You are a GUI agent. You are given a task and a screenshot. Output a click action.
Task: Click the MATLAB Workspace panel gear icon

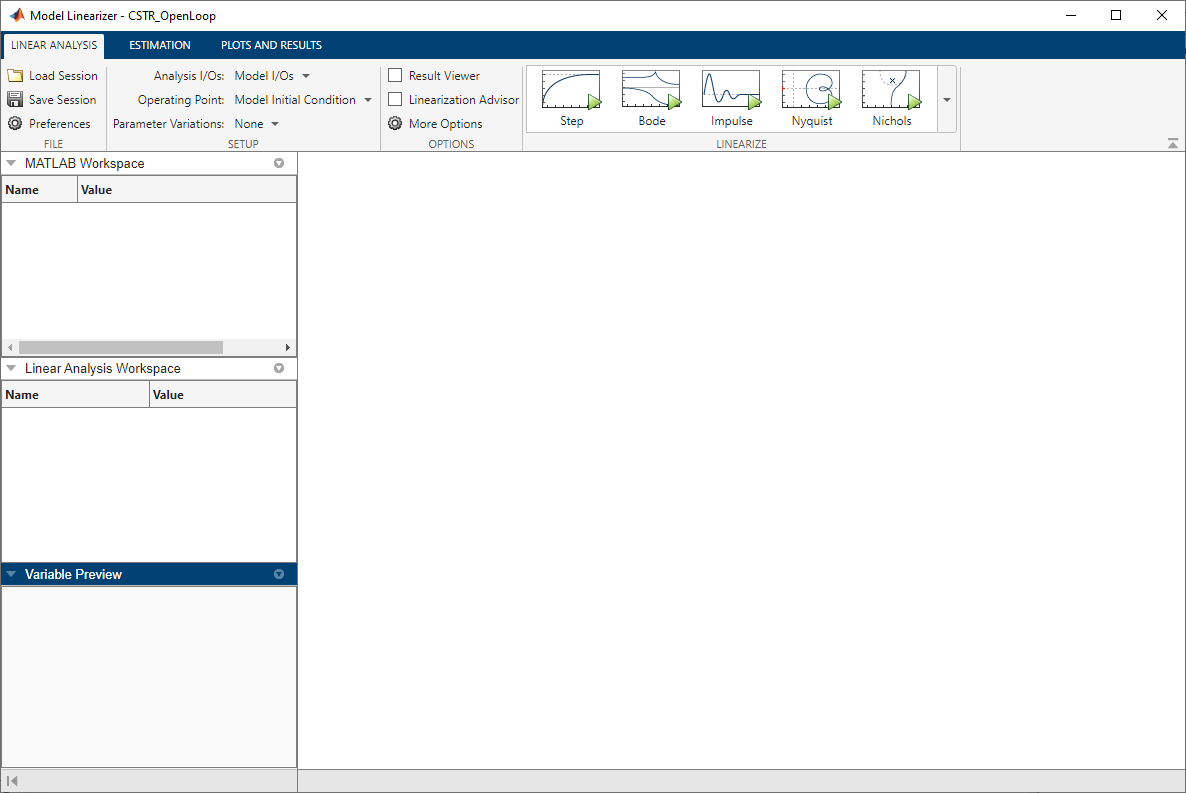tap(278, 163)
